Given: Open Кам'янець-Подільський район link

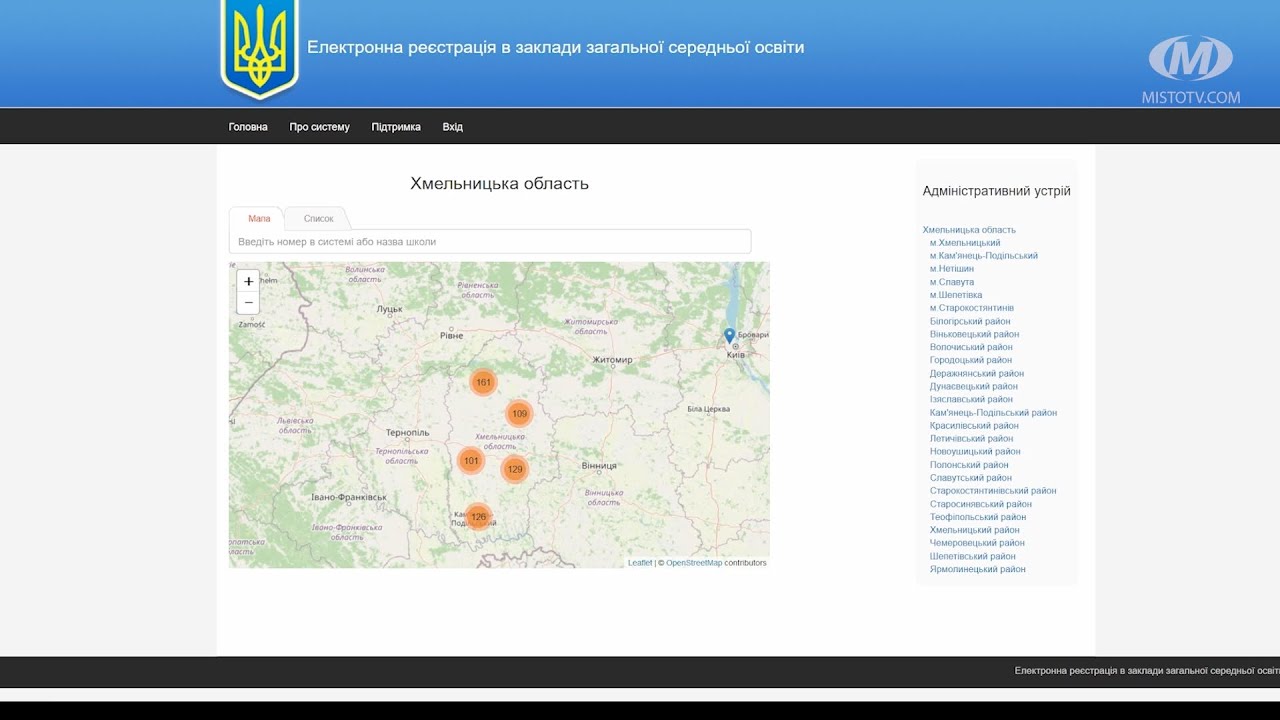Looking at the screenshot, I should (x=993, y=412).
